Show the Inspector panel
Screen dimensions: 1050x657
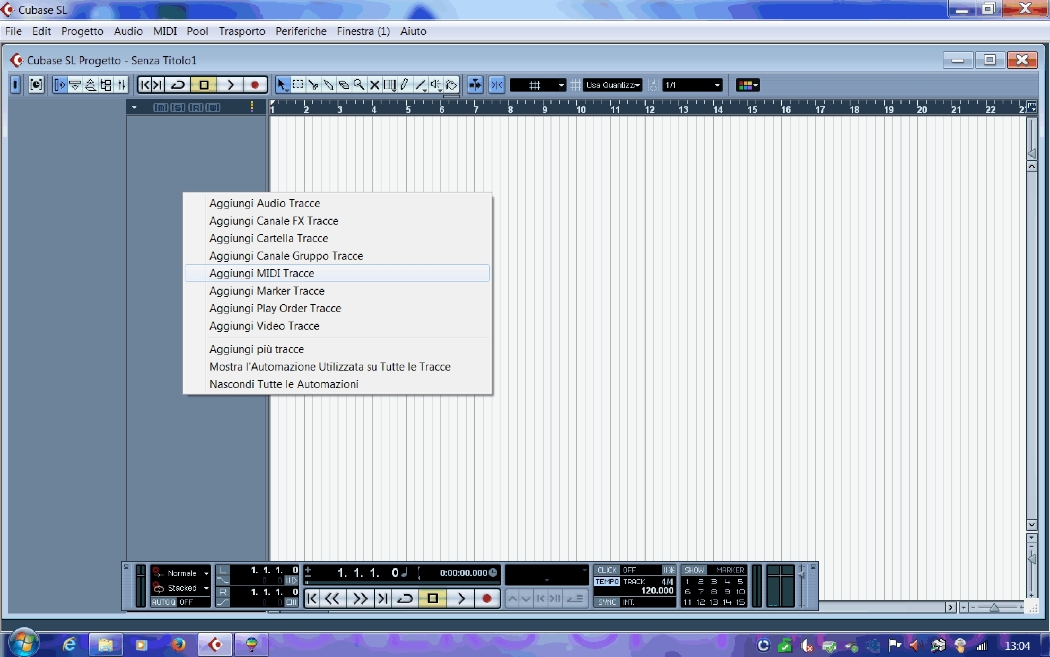tap(60, 85)
